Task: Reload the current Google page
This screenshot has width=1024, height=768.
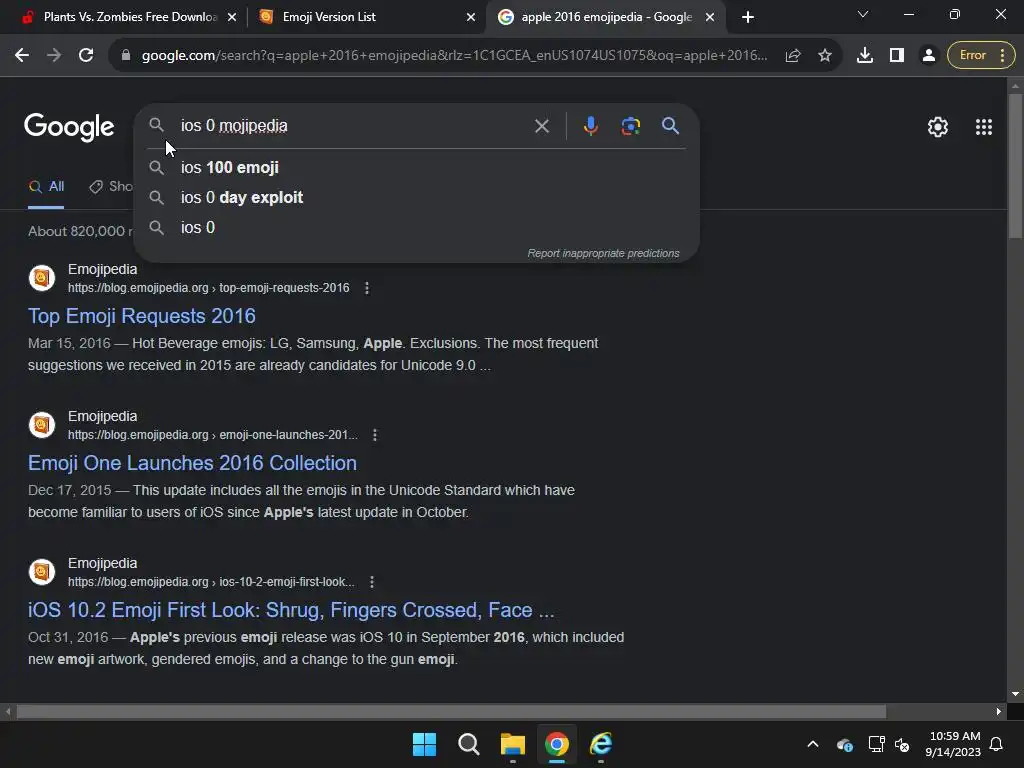Action: pos(86,56)
